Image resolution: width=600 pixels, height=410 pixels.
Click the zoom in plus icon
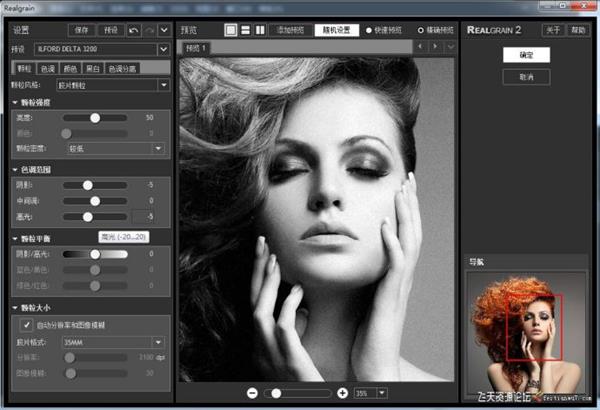tap(342, 394)
